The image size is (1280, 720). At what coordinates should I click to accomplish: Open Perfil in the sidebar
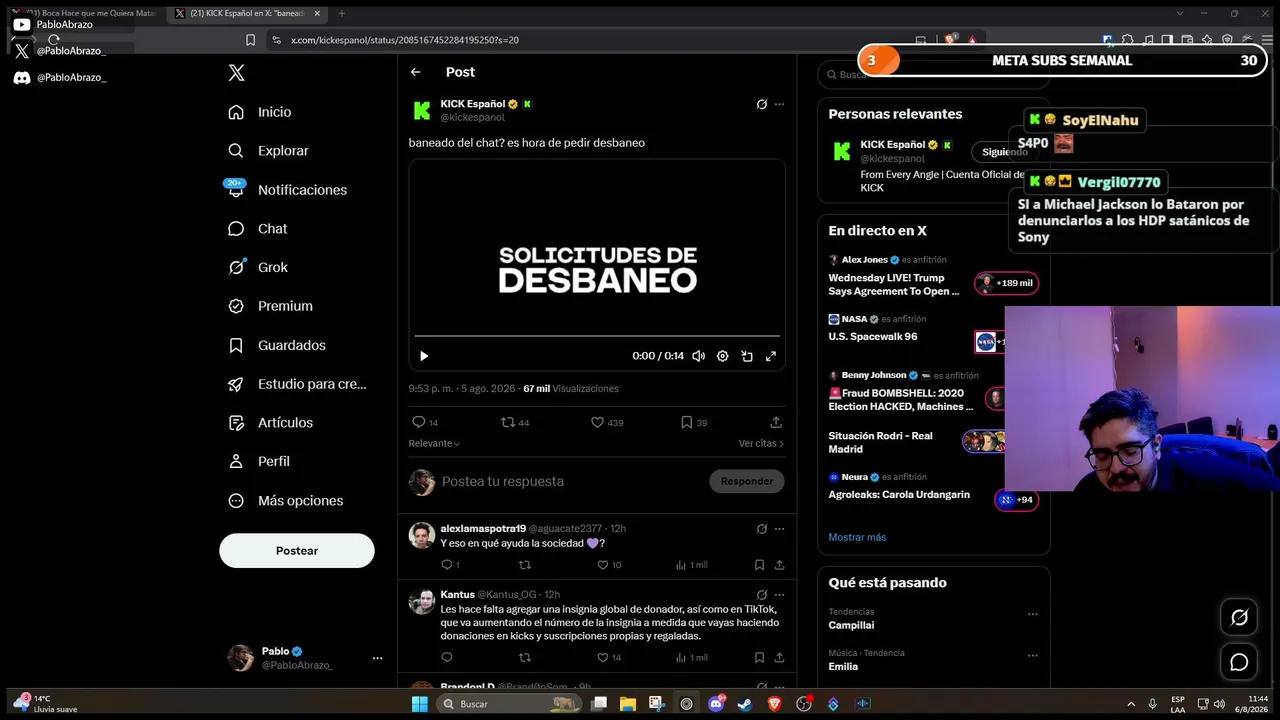coord(258,461)
